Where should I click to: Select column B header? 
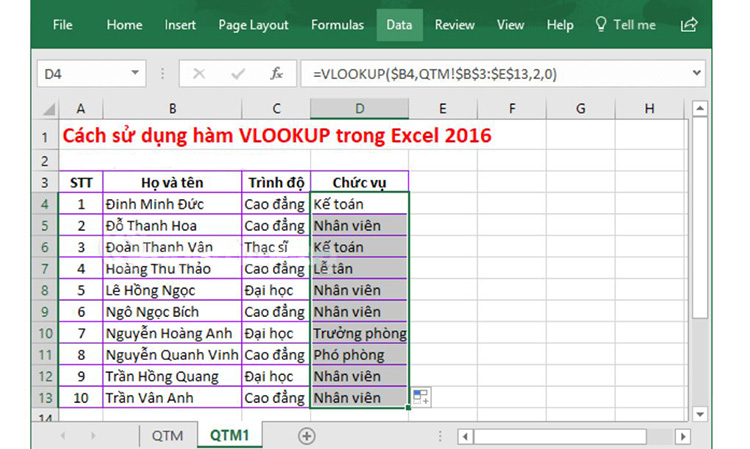coord(172,109)
